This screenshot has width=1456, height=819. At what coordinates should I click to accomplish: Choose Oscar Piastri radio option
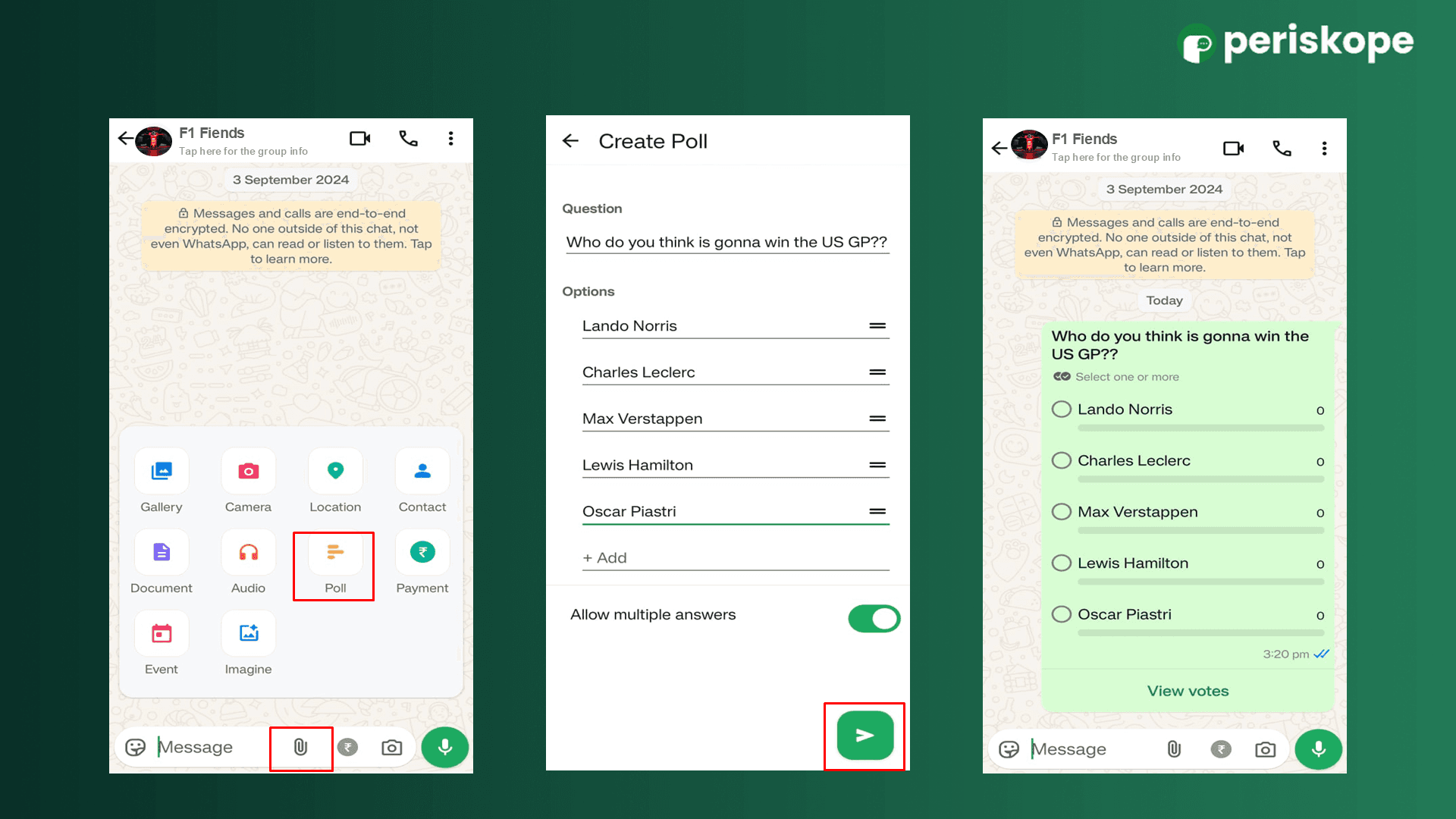[x=1062, y=614]
